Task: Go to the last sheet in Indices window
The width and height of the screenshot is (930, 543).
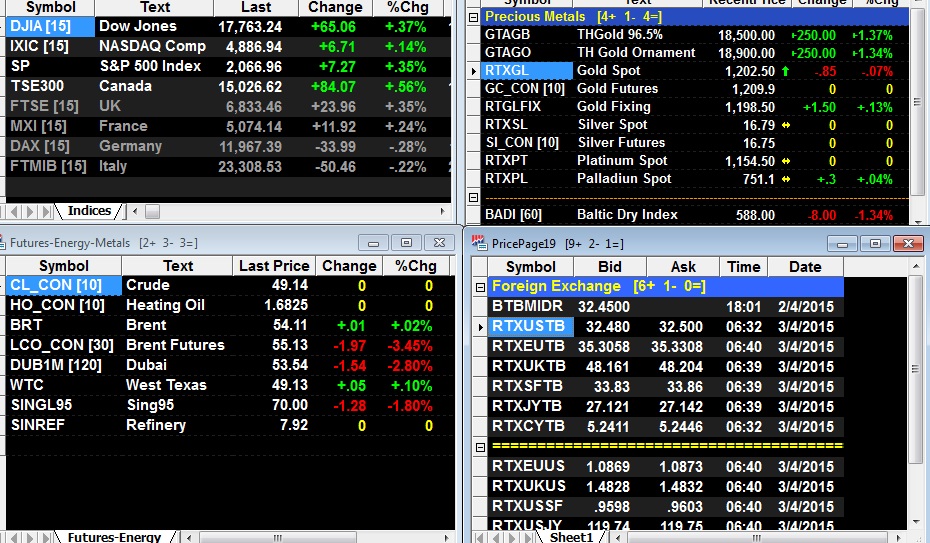Action: coord(46,211)
